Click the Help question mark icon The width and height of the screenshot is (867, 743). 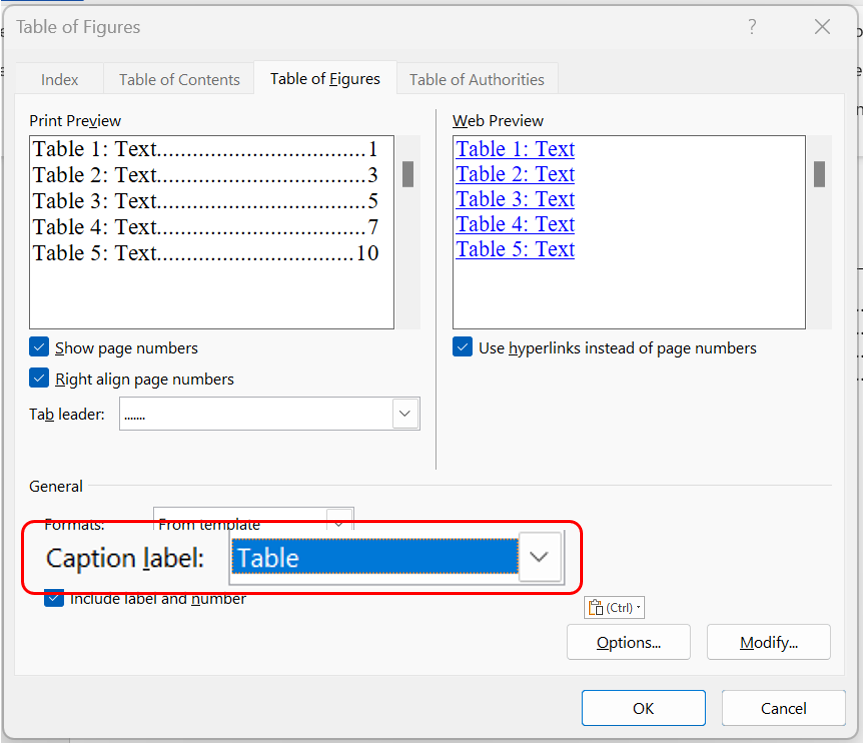752,27
